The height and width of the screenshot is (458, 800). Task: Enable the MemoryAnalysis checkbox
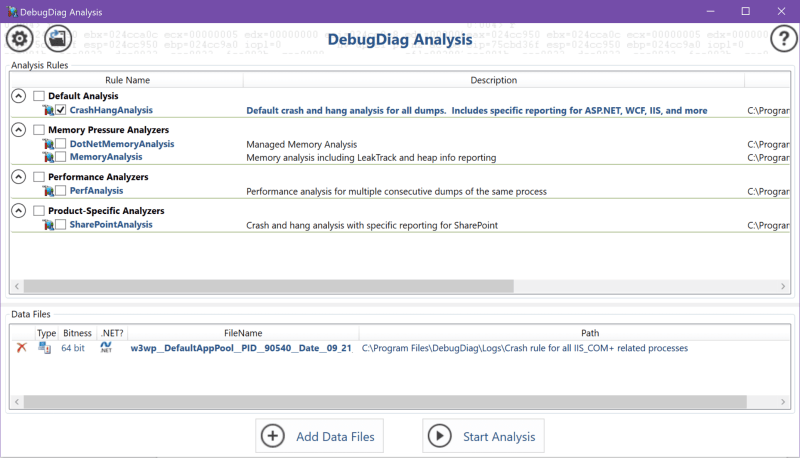(60, 157)
